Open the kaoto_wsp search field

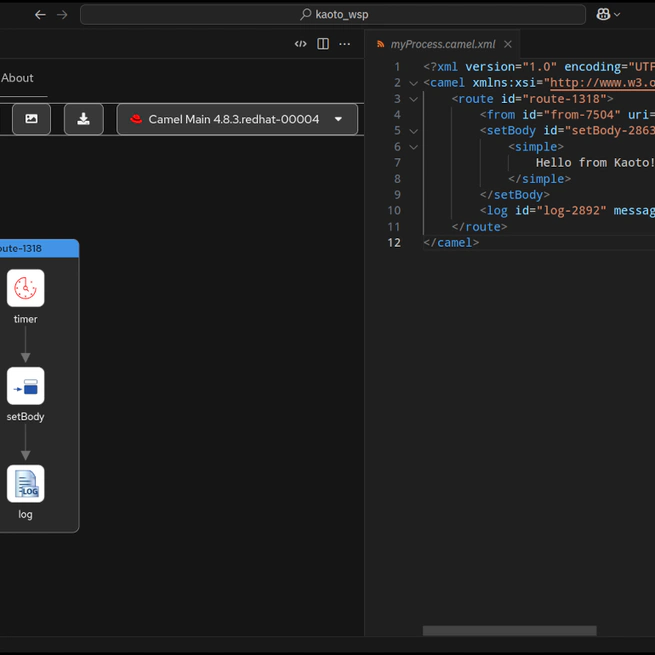333,15
